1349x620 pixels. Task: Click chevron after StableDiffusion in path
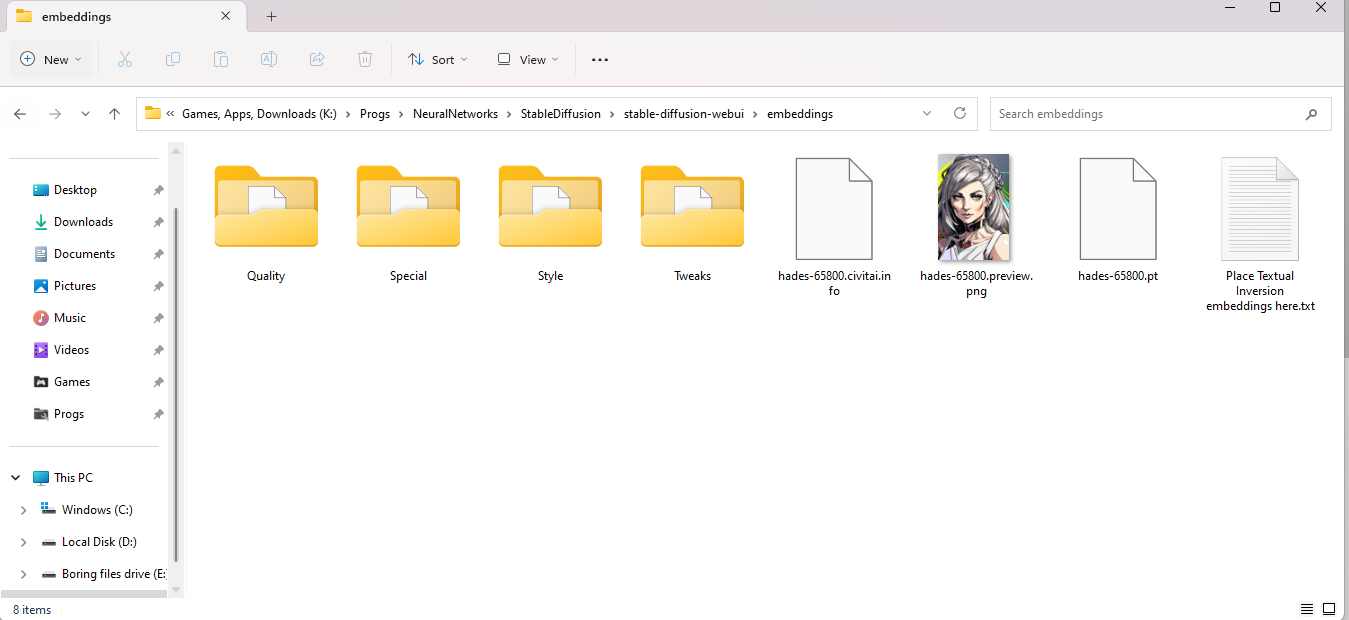coord(612,114)
